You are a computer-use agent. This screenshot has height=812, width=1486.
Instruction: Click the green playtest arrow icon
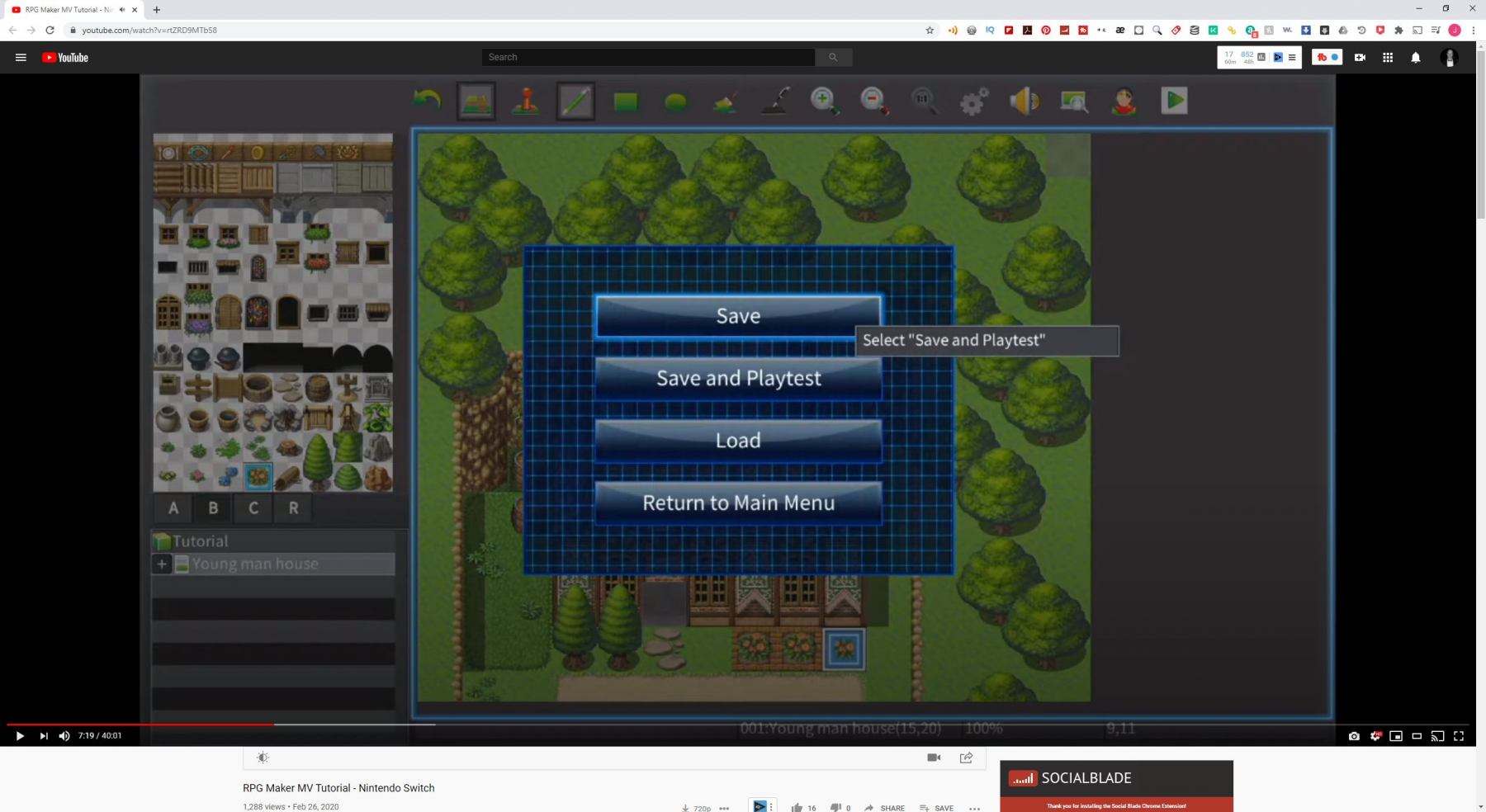pyautogui.click(x=1174, y=101)
